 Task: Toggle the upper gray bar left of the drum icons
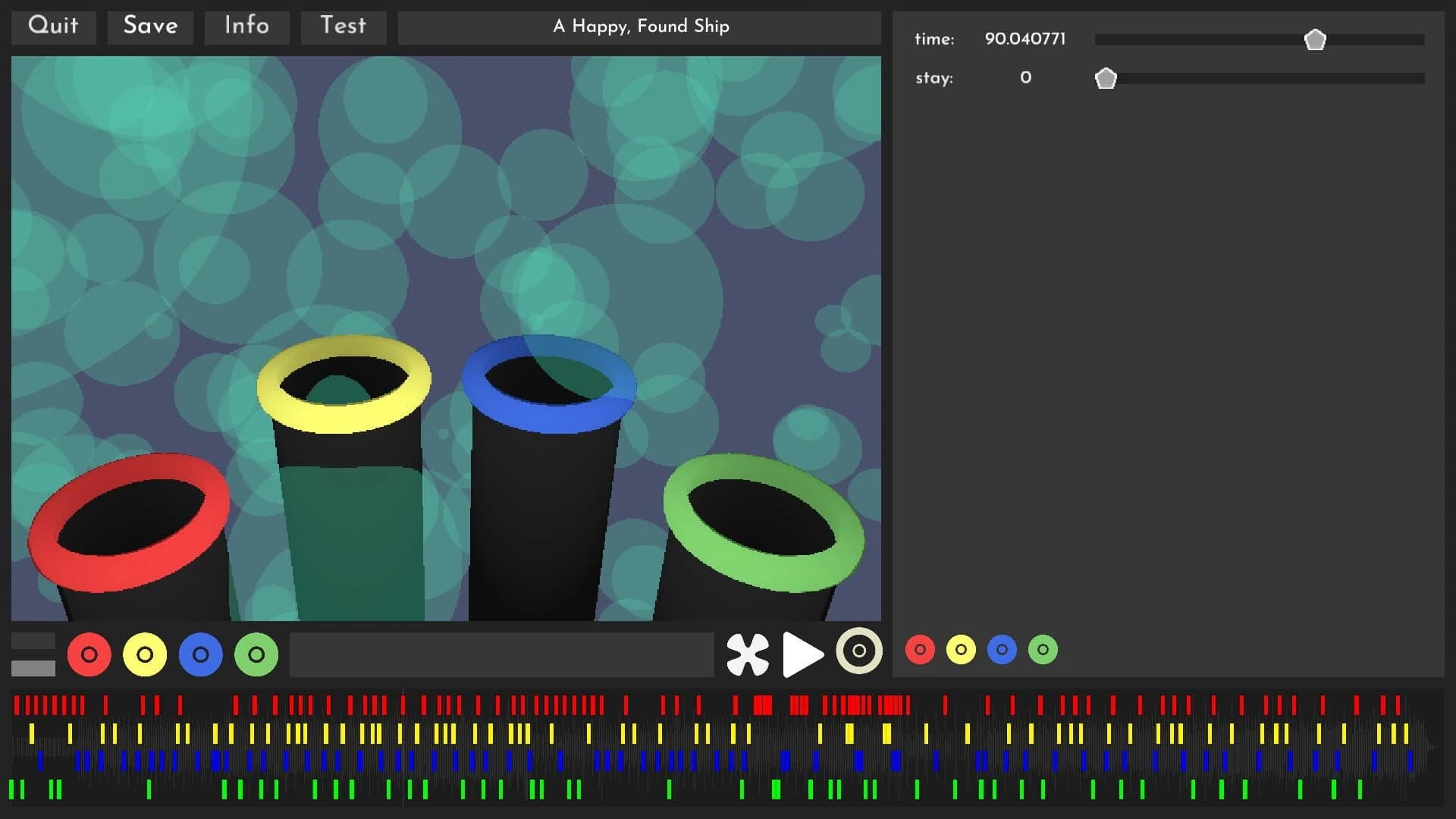tap(32, 641)
